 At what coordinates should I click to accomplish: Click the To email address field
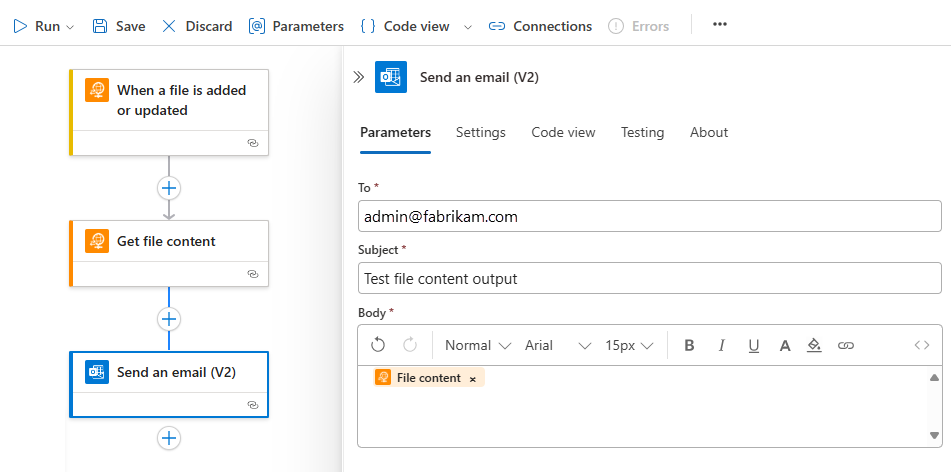[649, 216]
